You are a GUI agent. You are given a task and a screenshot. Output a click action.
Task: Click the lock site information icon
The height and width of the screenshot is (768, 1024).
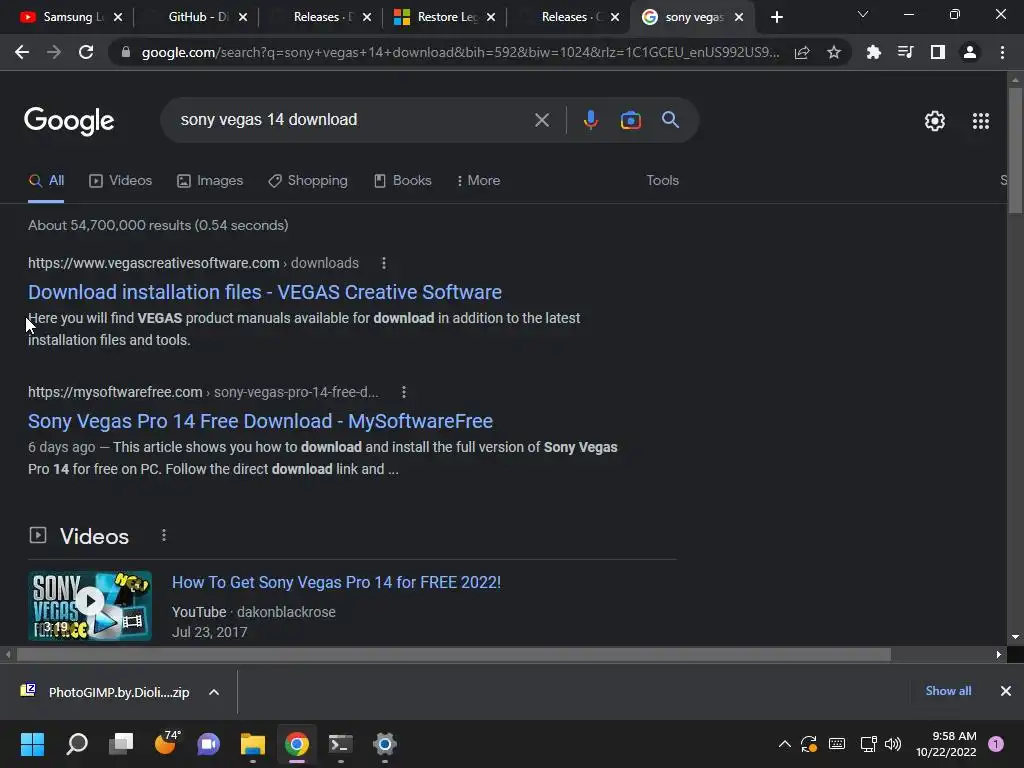125,52
